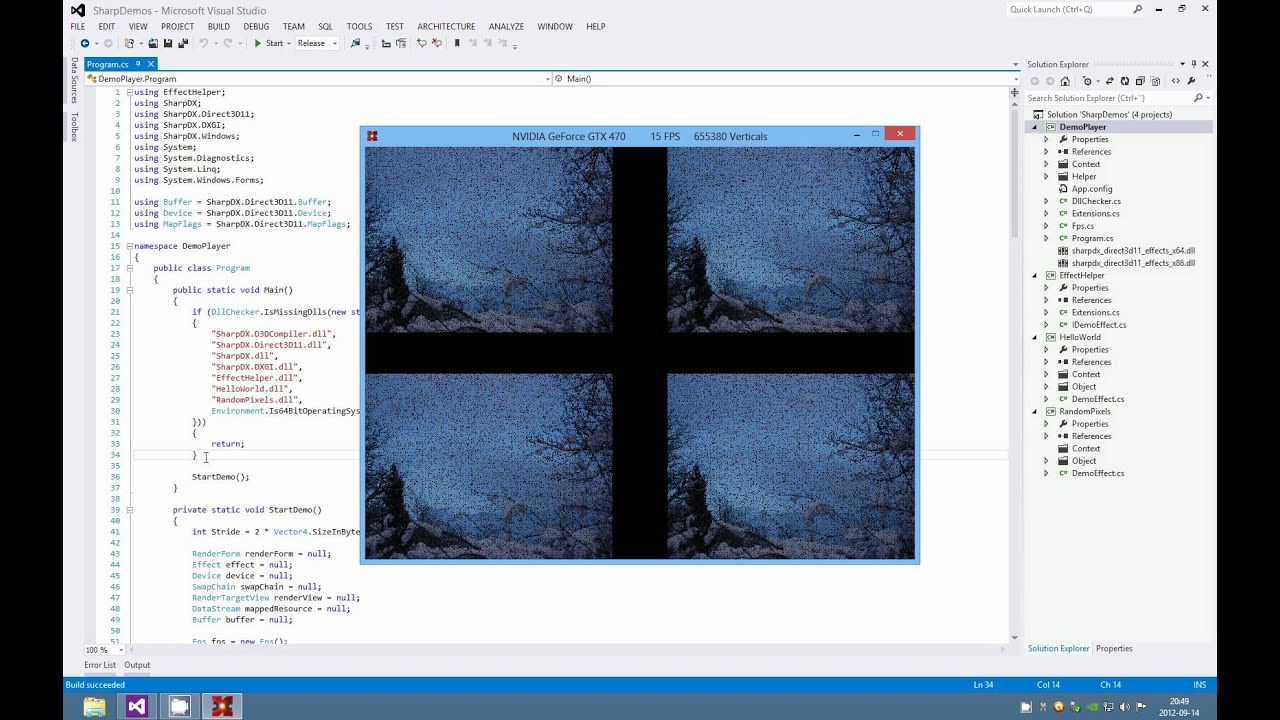Pin the Program.cs tab
This screenshot has width=1280, height=720.
[x=137, y=64]
